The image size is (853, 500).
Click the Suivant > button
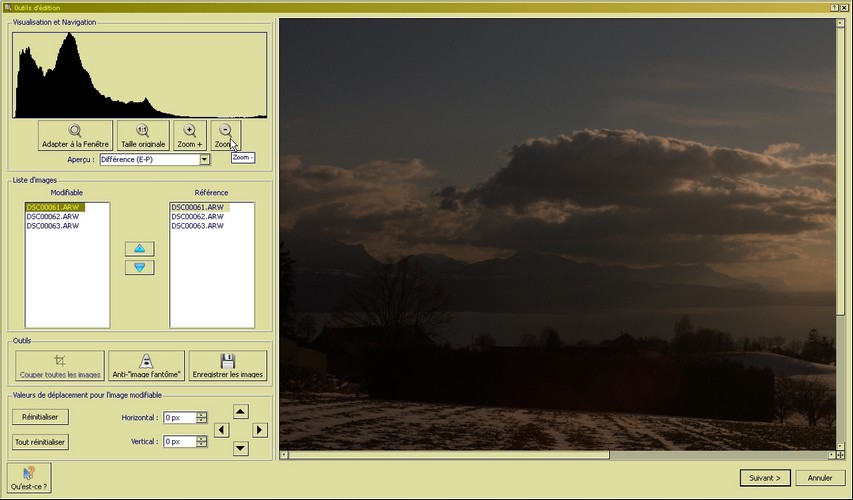coord(767,477)
